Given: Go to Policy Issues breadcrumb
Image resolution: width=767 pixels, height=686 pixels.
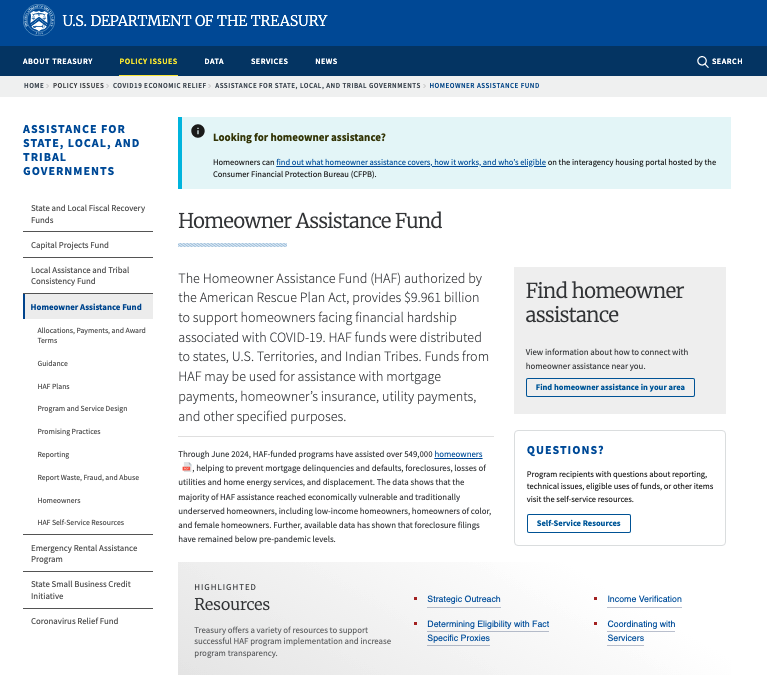Looking at the screenshot, I should point(78,86).
